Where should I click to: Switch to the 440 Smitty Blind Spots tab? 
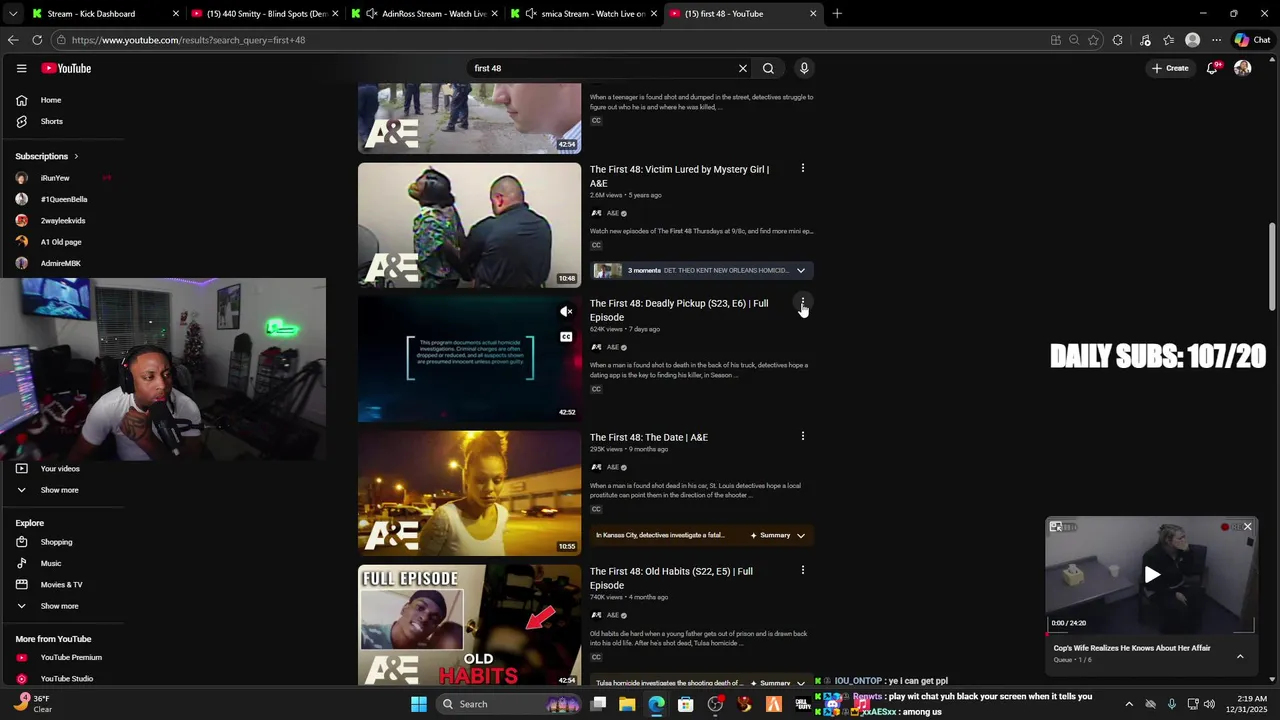click(x=263, y=14)
